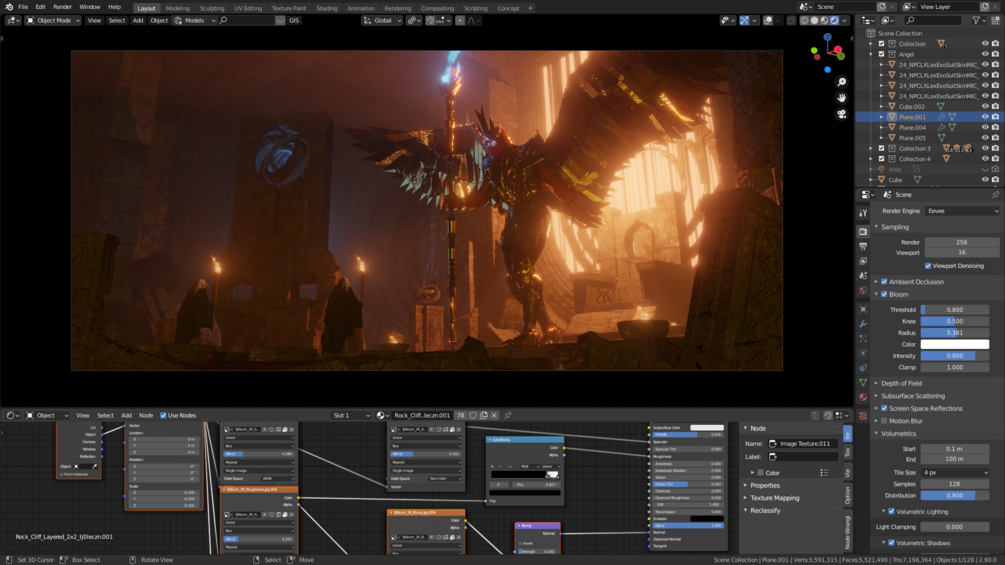1005x565 pixels.
Task: Enable the Motion Blur checkbox
Action: 884,421
